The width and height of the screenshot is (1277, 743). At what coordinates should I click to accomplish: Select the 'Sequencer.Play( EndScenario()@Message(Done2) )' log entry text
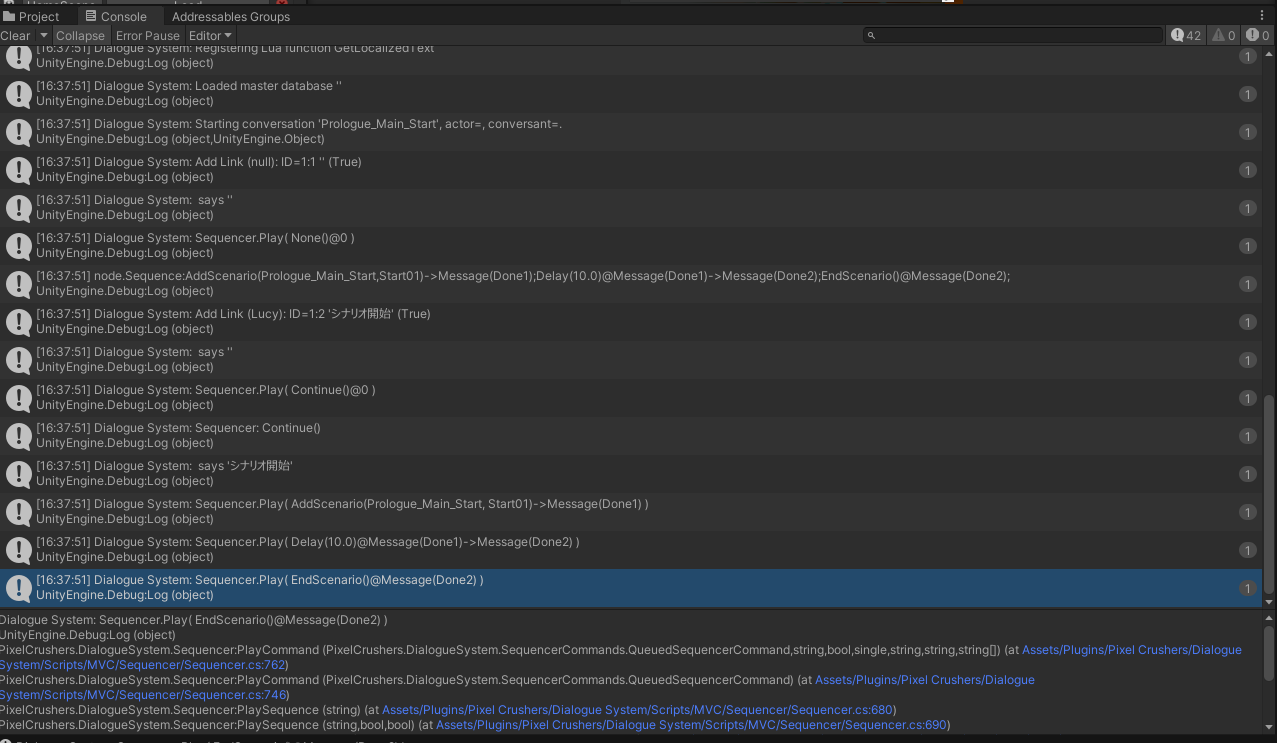coord(260,580)
